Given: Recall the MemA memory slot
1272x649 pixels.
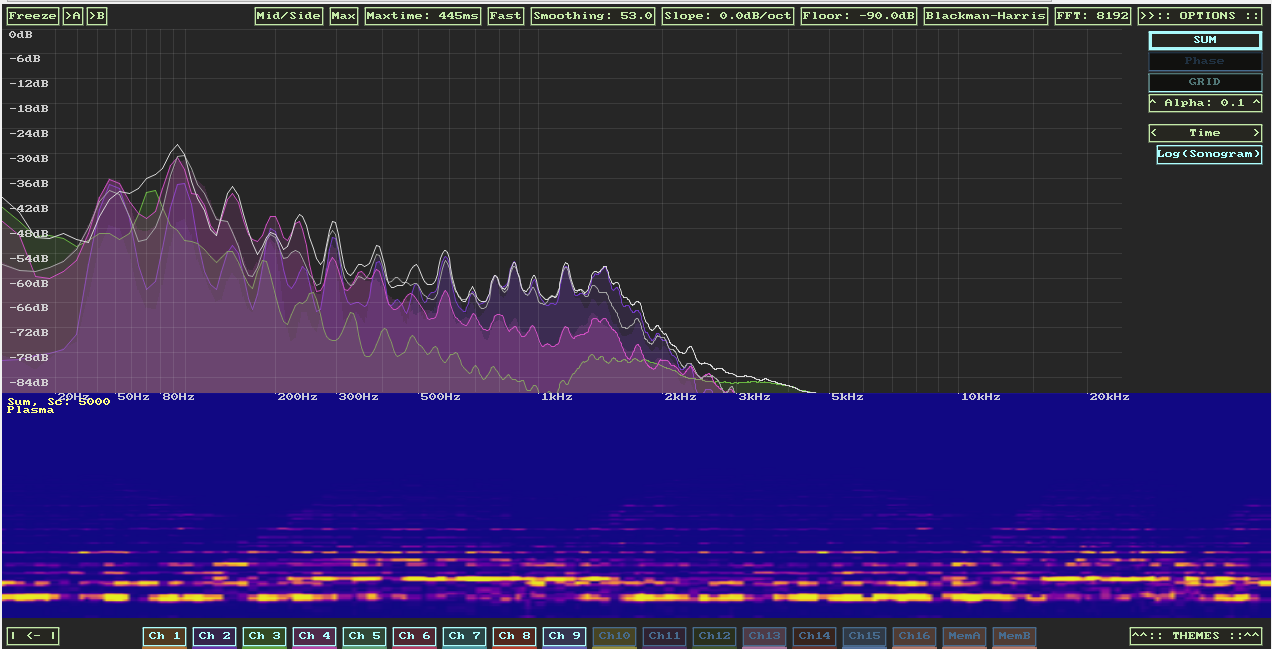Looking at the screenshot, I should 964,637.
